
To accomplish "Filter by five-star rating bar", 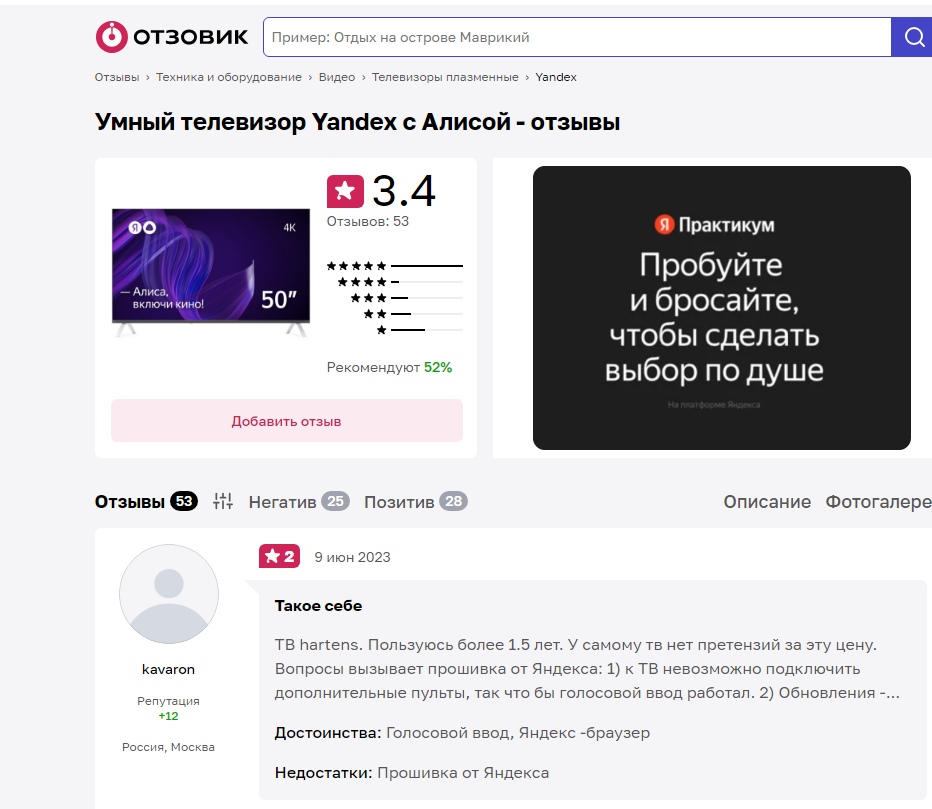I will tap(395, 266).
